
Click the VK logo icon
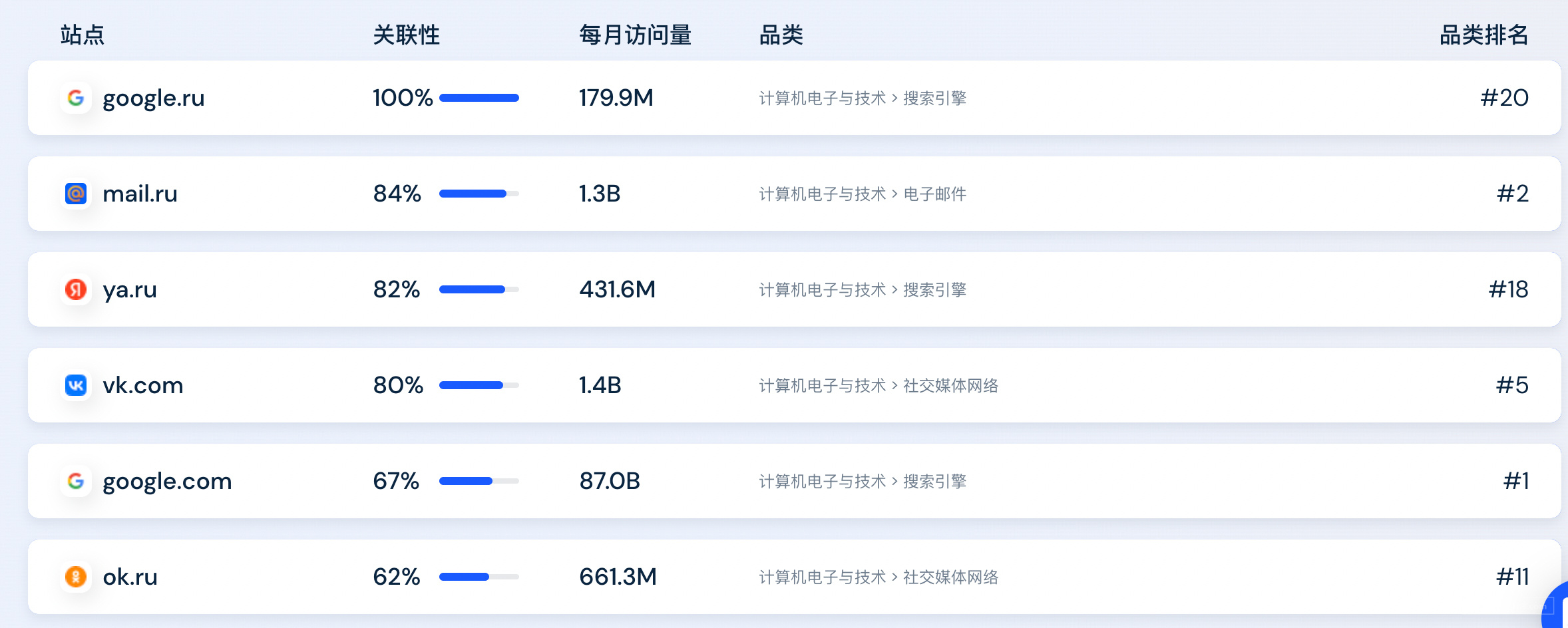click(76, 385)
